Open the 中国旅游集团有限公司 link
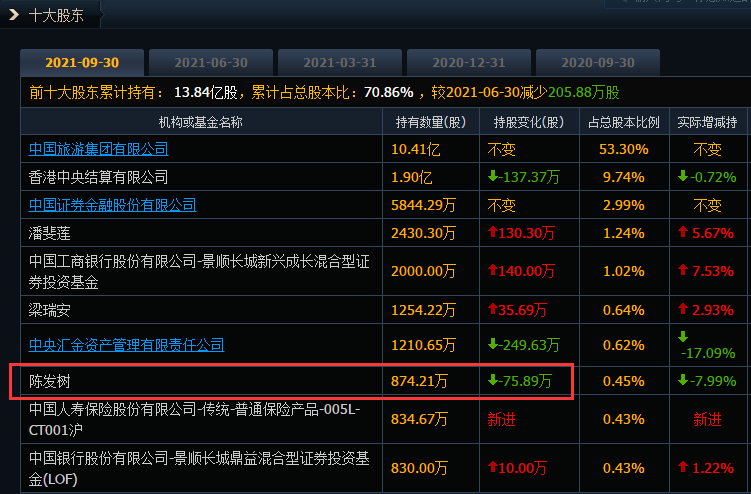This screenshot has width=751, height=494. (x=99, y=149)
